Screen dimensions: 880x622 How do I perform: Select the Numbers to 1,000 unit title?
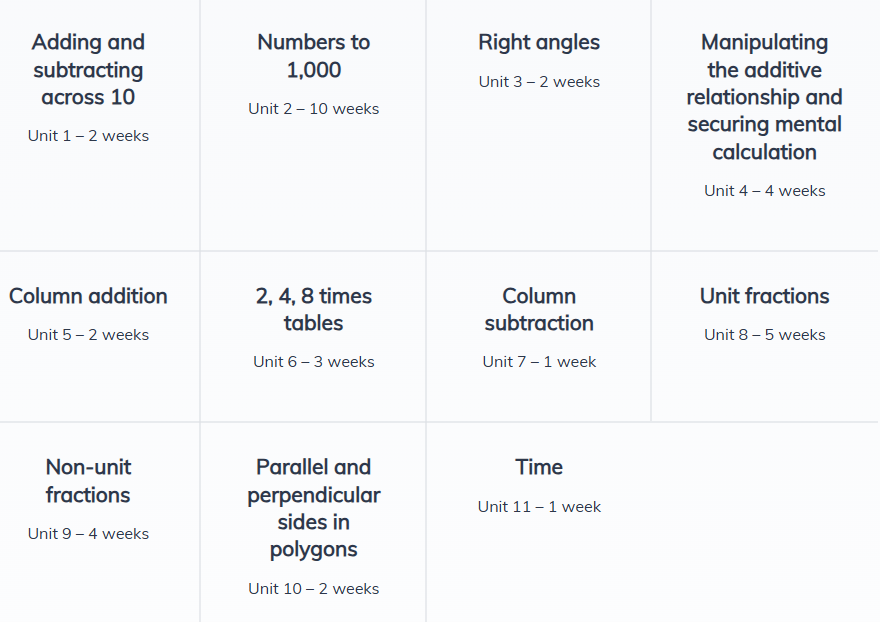point(313,56)
